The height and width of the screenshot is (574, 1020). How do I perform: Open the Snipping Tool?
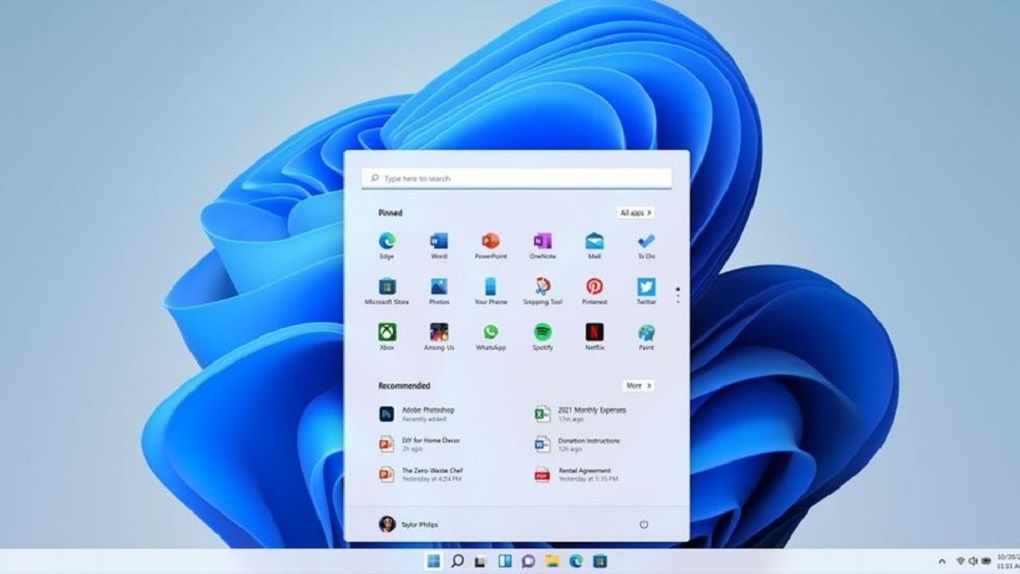(543, 291)
